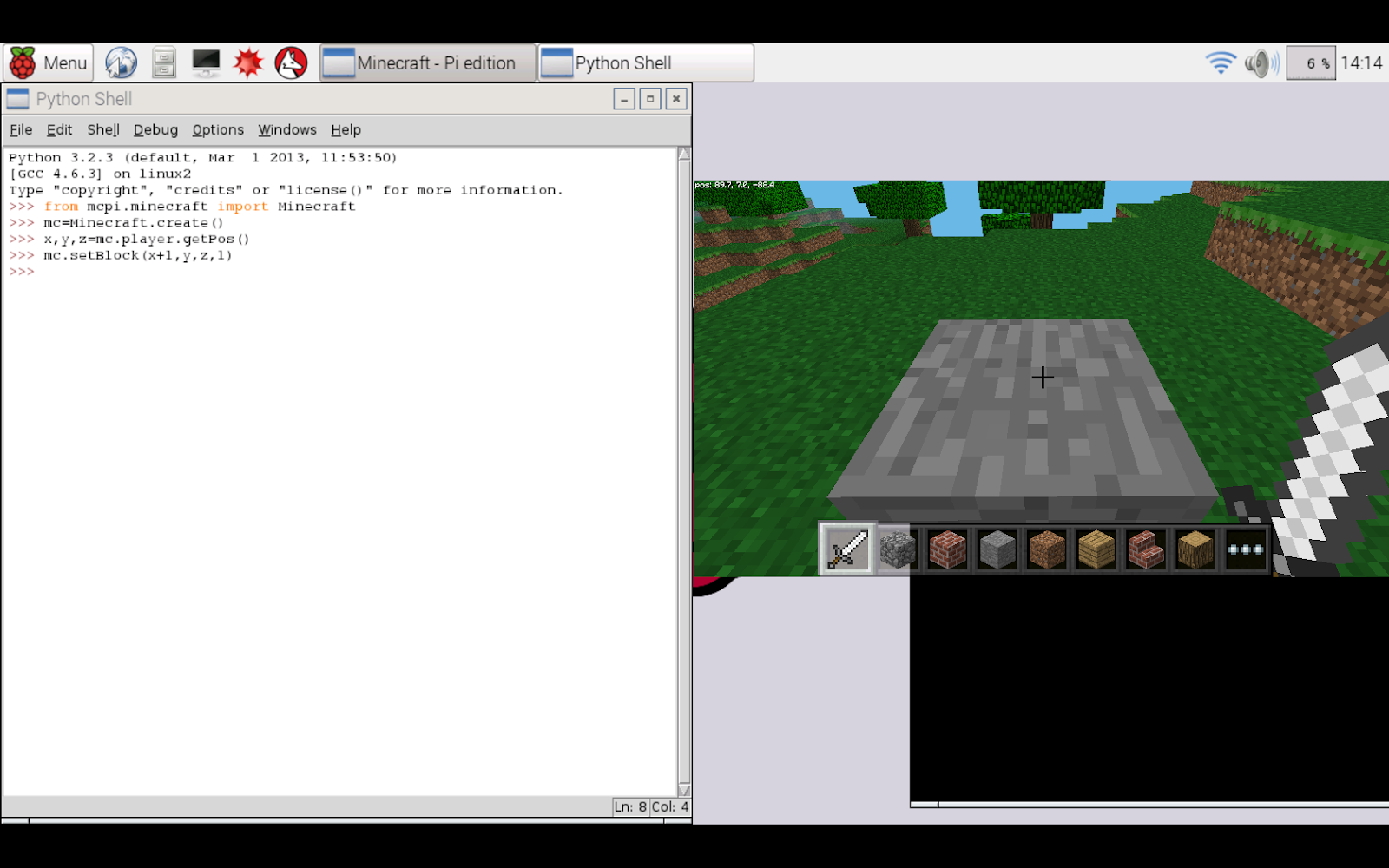
Task: Launch the terminal monitor icon
Action: click(x=206, y=63)
